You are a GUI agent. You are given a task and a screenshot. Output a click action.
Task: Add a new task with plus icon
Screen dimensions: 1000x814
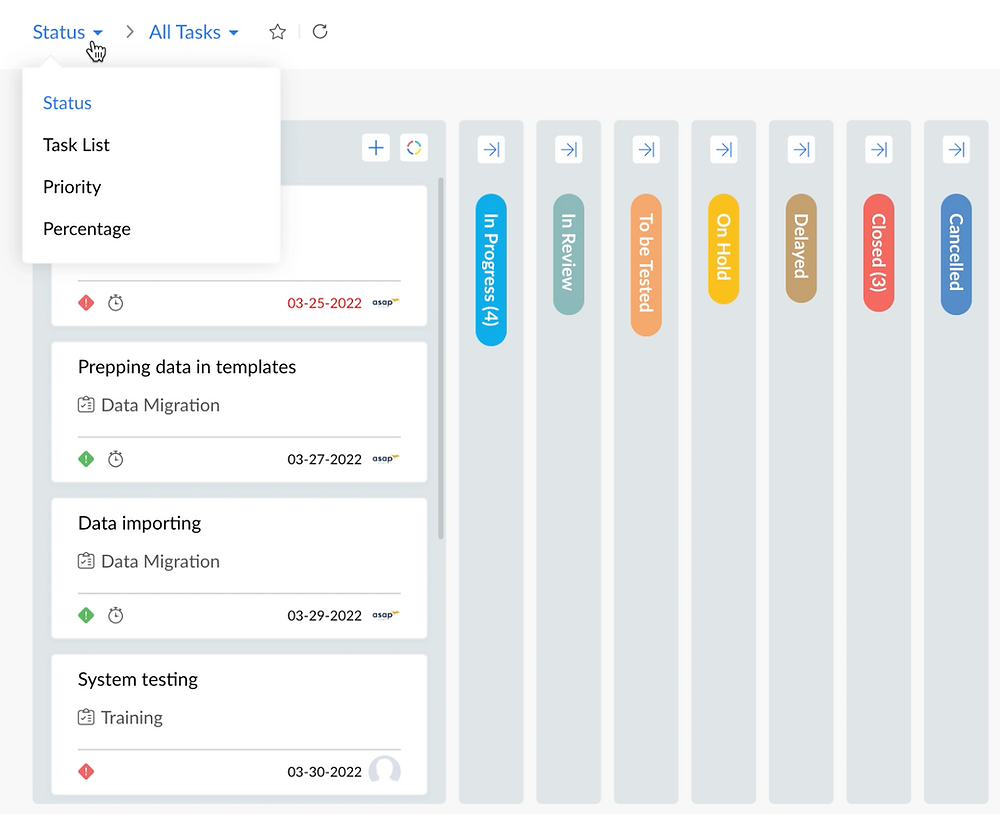(x=376, y=148)
